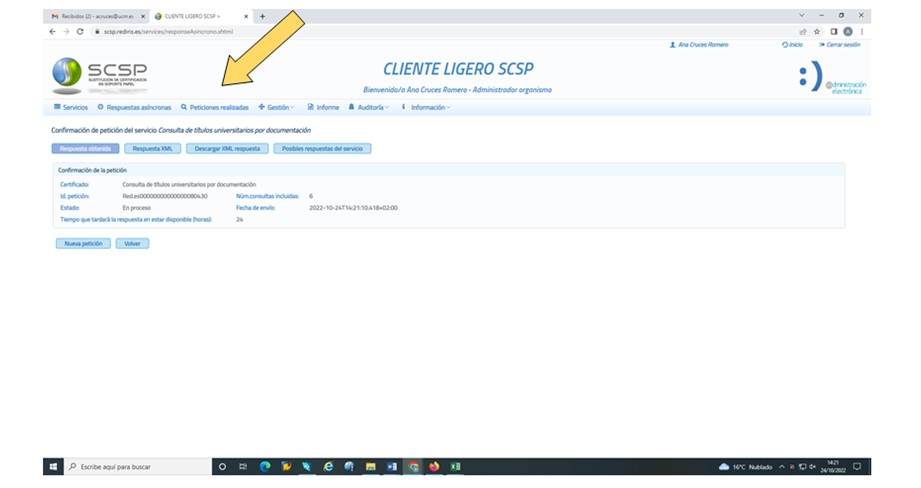
Task: Click the Volver button
Action: [x=132, y=244]
